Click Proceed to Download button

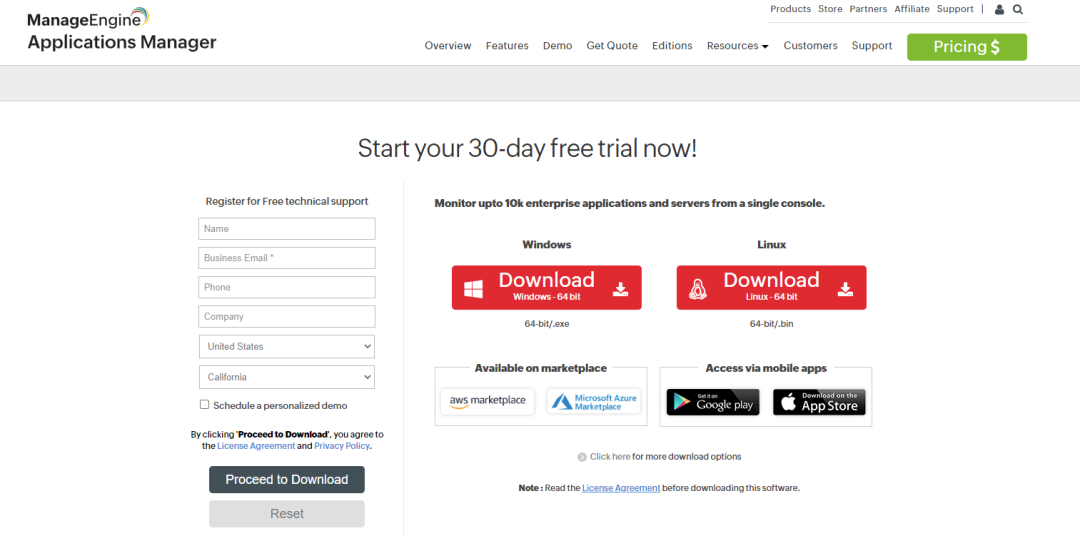click(287, 480)
